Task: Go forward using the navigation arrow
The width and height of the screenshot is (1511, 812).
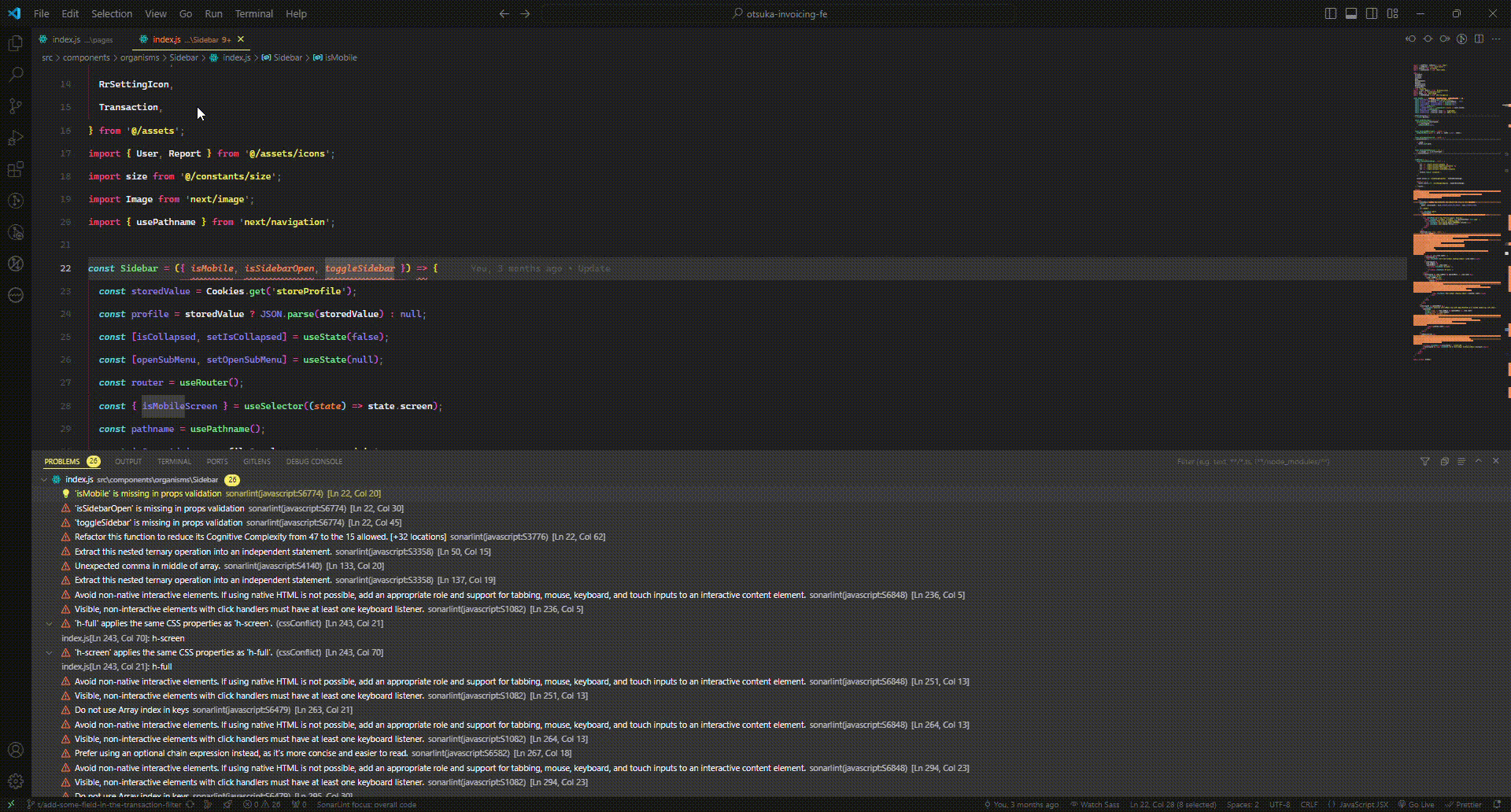Action: tap(526, 13)
